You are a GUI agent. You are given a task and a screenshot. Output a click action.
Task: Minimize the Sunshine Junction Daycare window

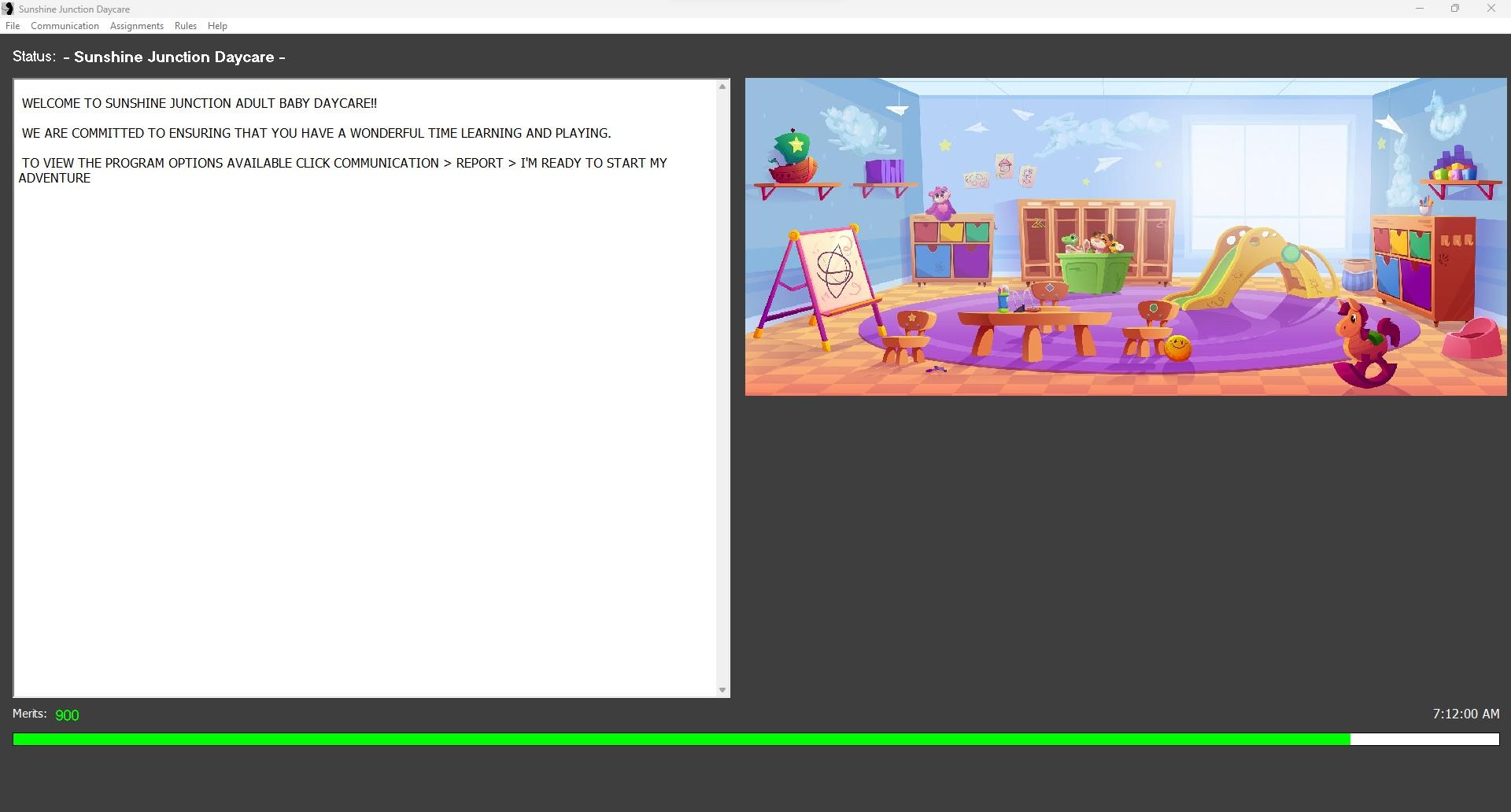click(x=1420, y=9)
